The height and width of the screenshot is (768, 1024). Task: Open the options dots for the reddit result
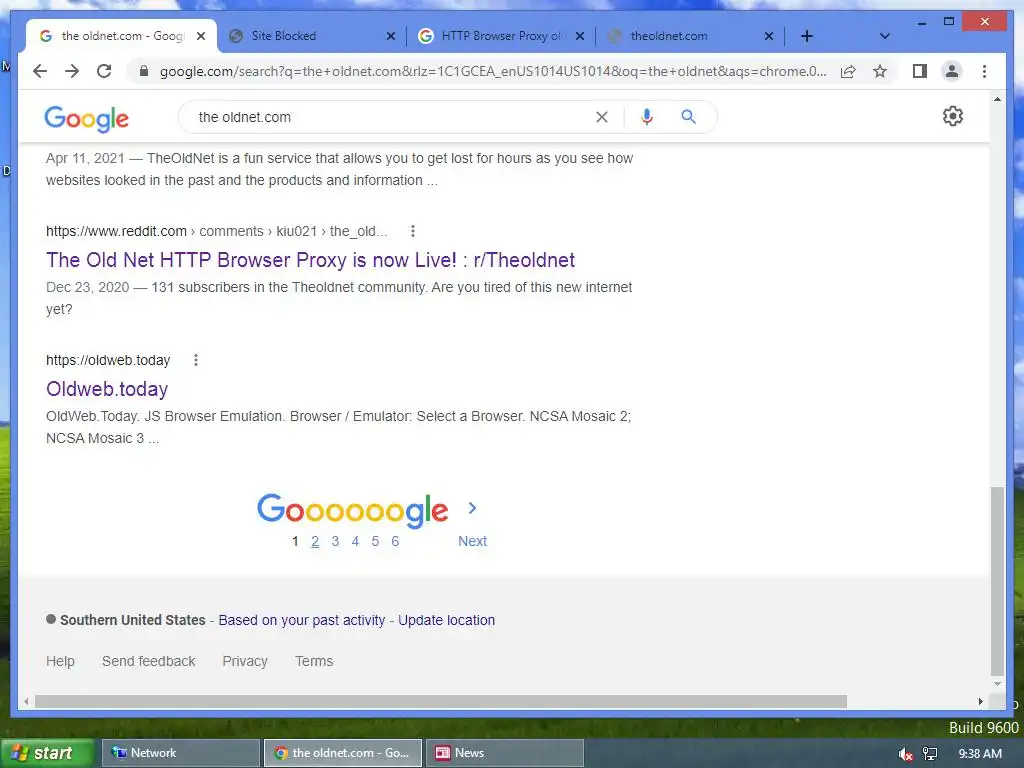pyautogui.click(x=412, y=231)
